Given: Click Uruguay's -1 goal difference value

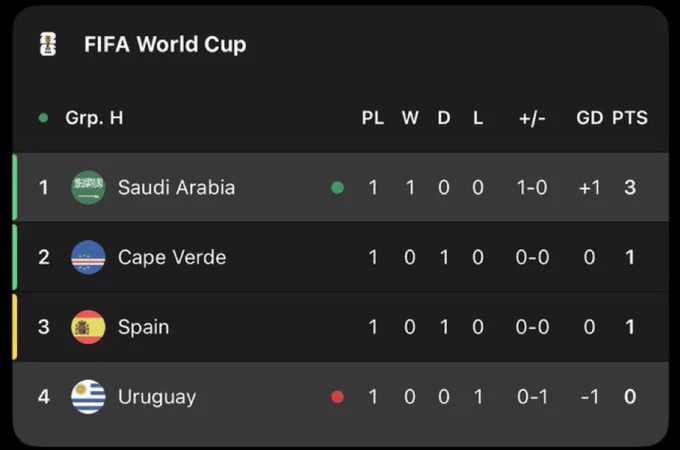Looking at the screenshot, I should [590, 397].
